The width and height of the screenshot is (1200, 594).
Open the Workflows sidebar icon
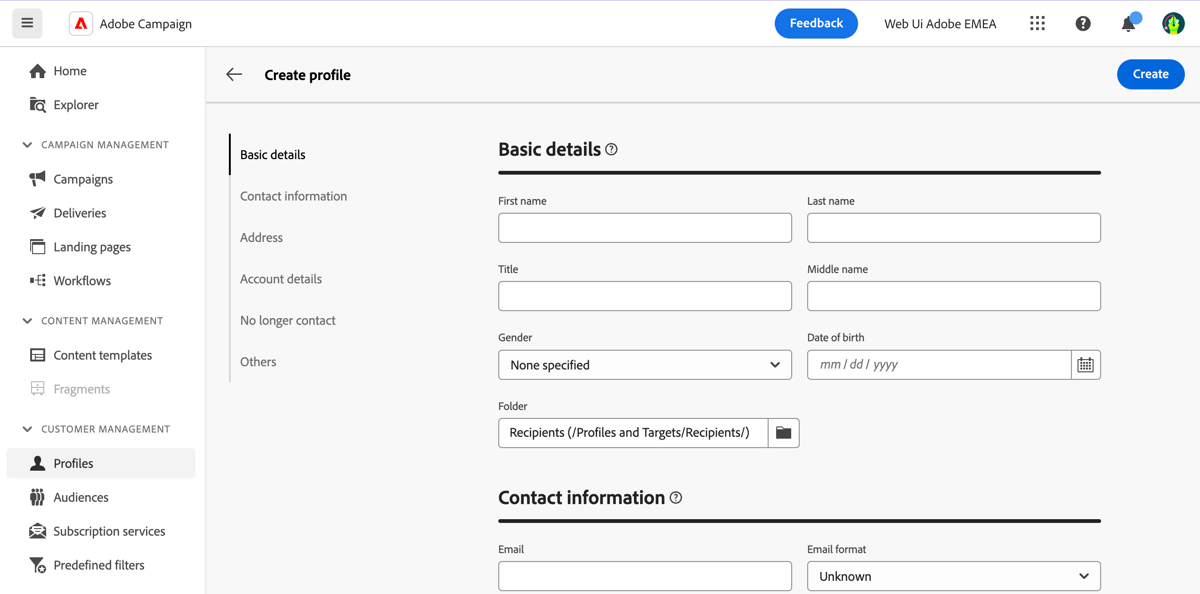[x=37, y=280]
